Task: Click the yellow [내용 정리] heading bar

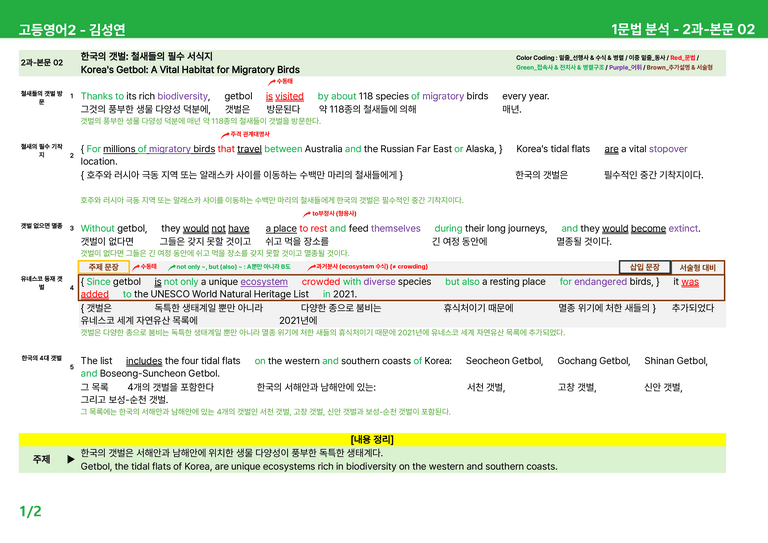Action: (x=372, y=440)
